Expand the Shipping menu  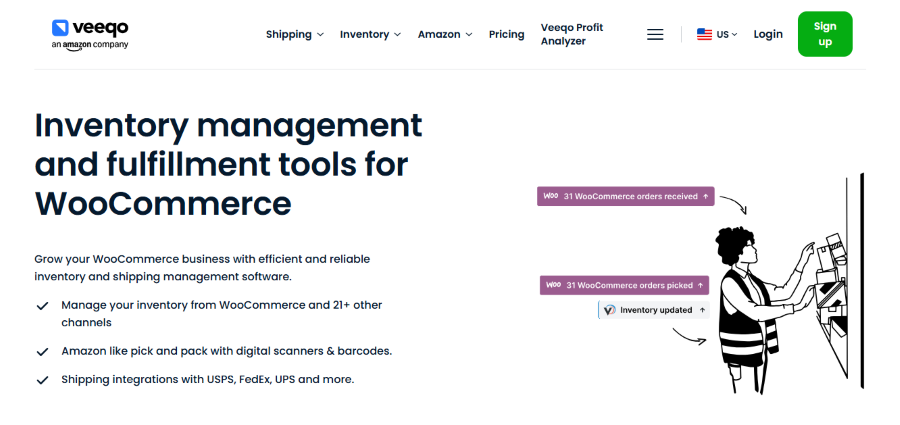coord(295,34)
